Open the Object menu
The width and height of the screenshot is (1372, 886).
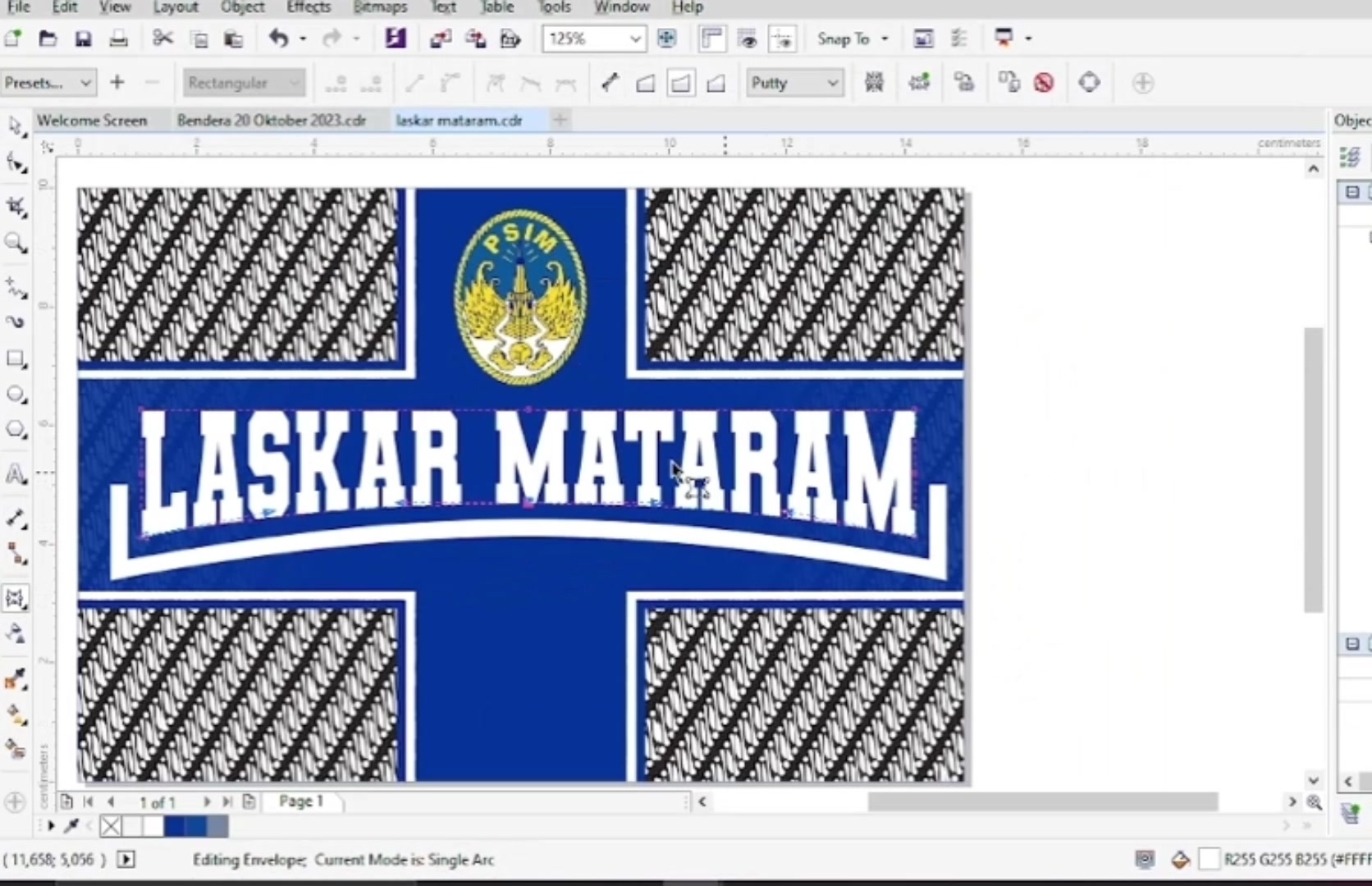click(x=242, y=7)
